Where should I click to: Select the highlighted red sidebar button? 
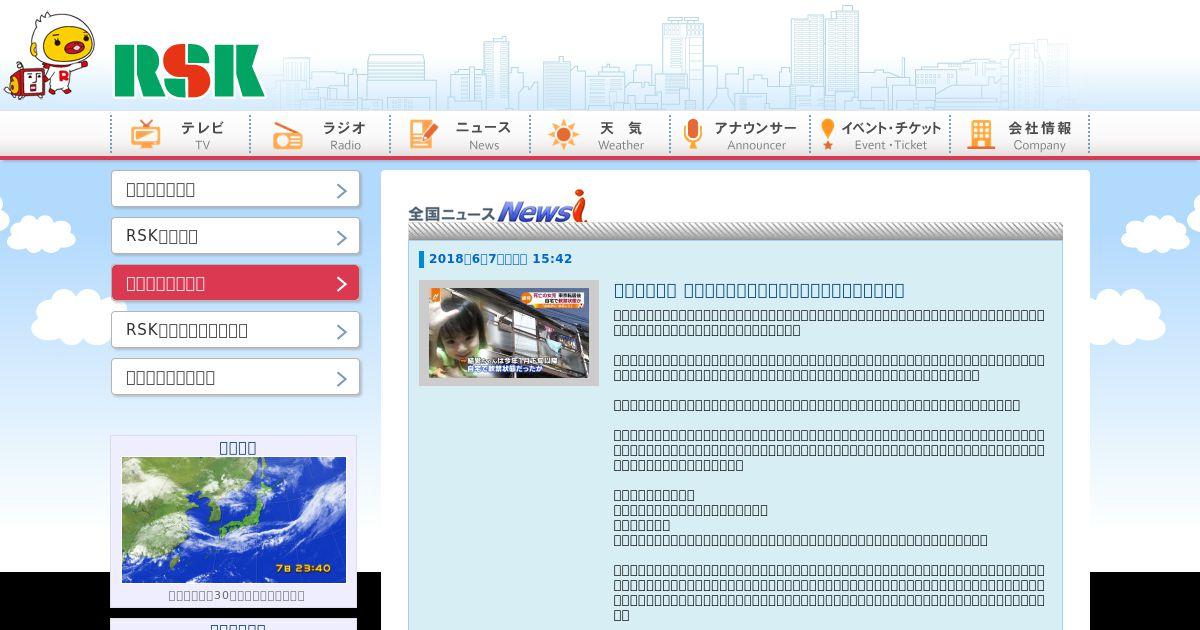coord(235,283)
